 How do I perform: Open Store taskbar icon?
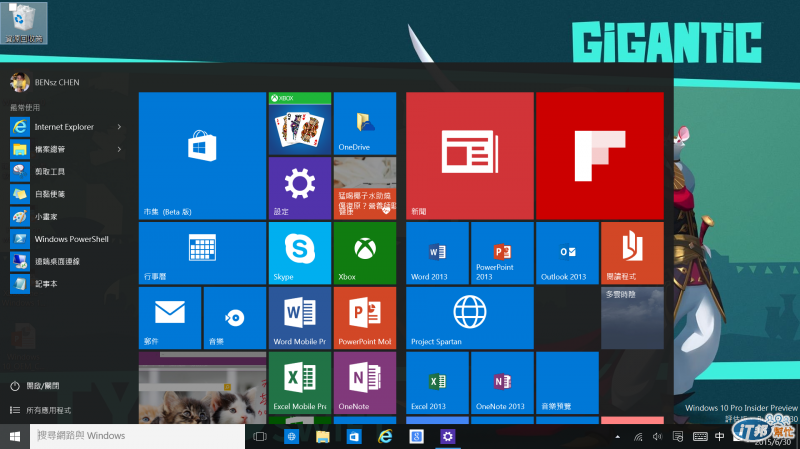point(354,437)
